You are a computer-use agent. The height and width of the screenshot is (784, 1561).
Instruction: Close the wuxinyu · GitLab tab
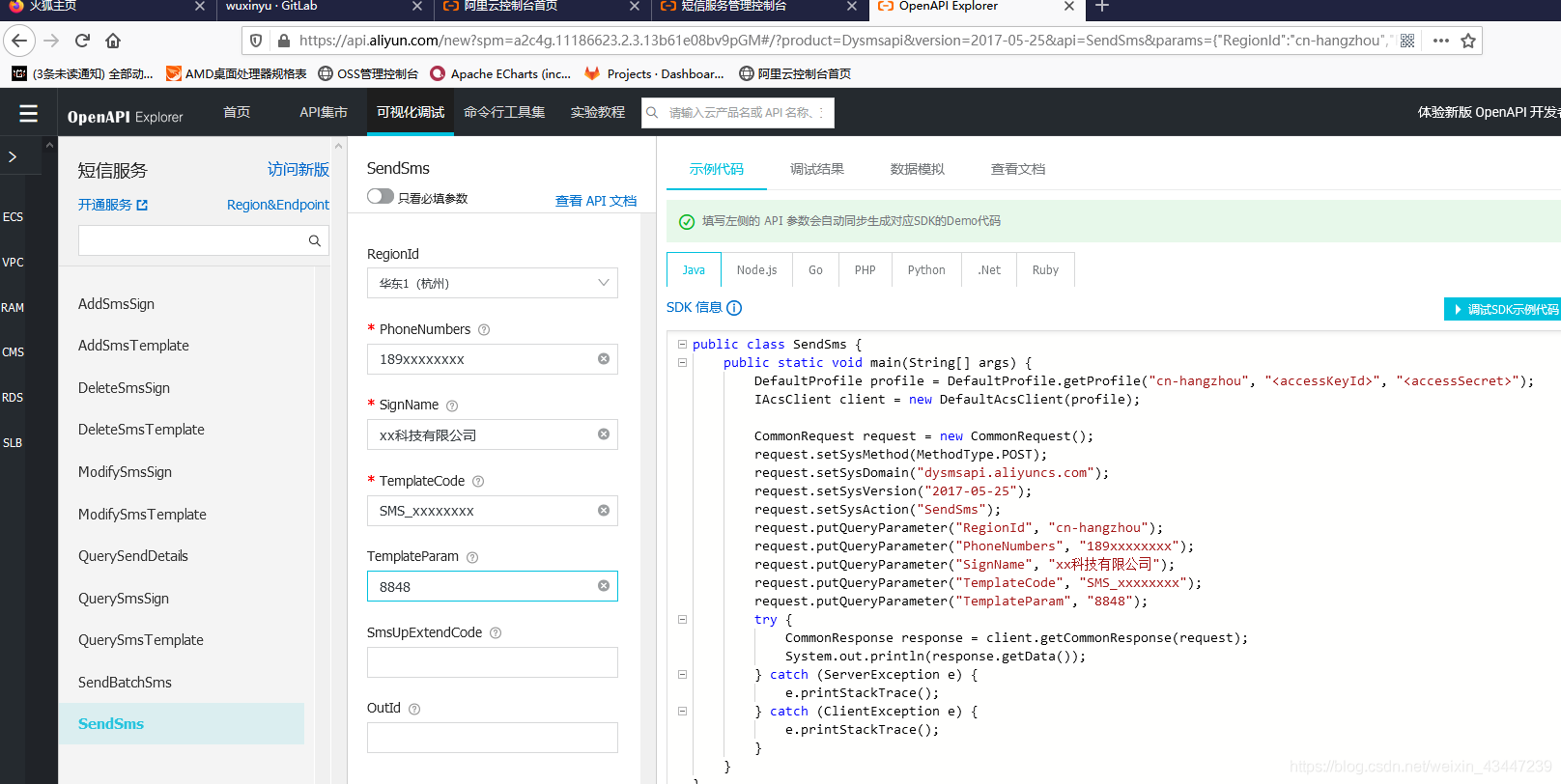tap(416, 7)
